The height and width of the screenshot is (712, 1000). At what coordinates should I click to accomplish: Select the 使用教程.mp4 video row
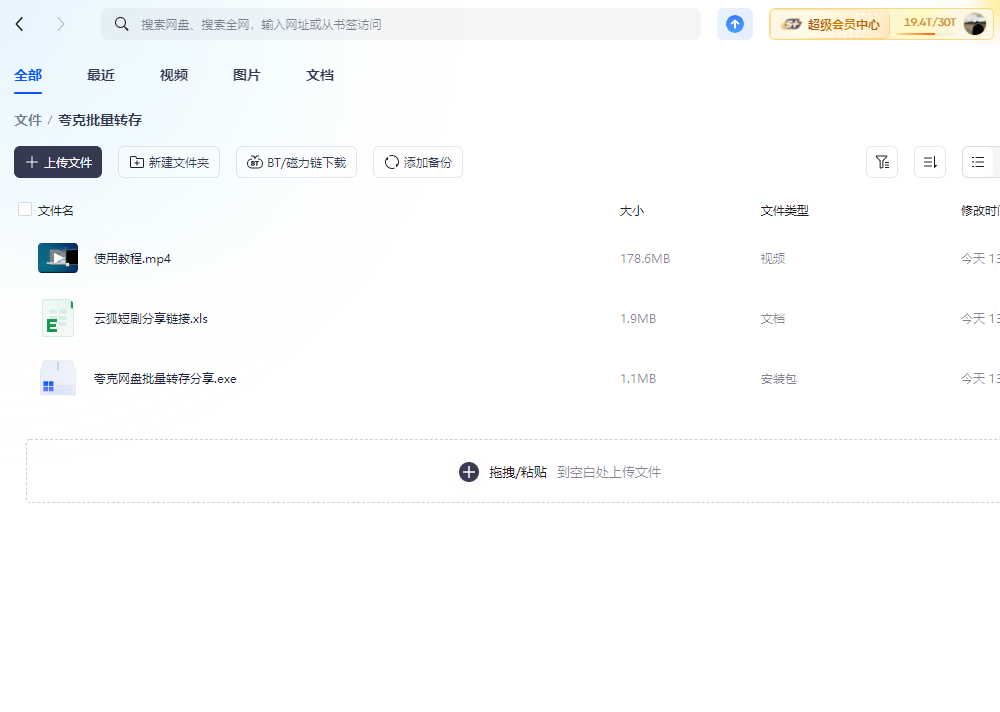pos(131,258)
